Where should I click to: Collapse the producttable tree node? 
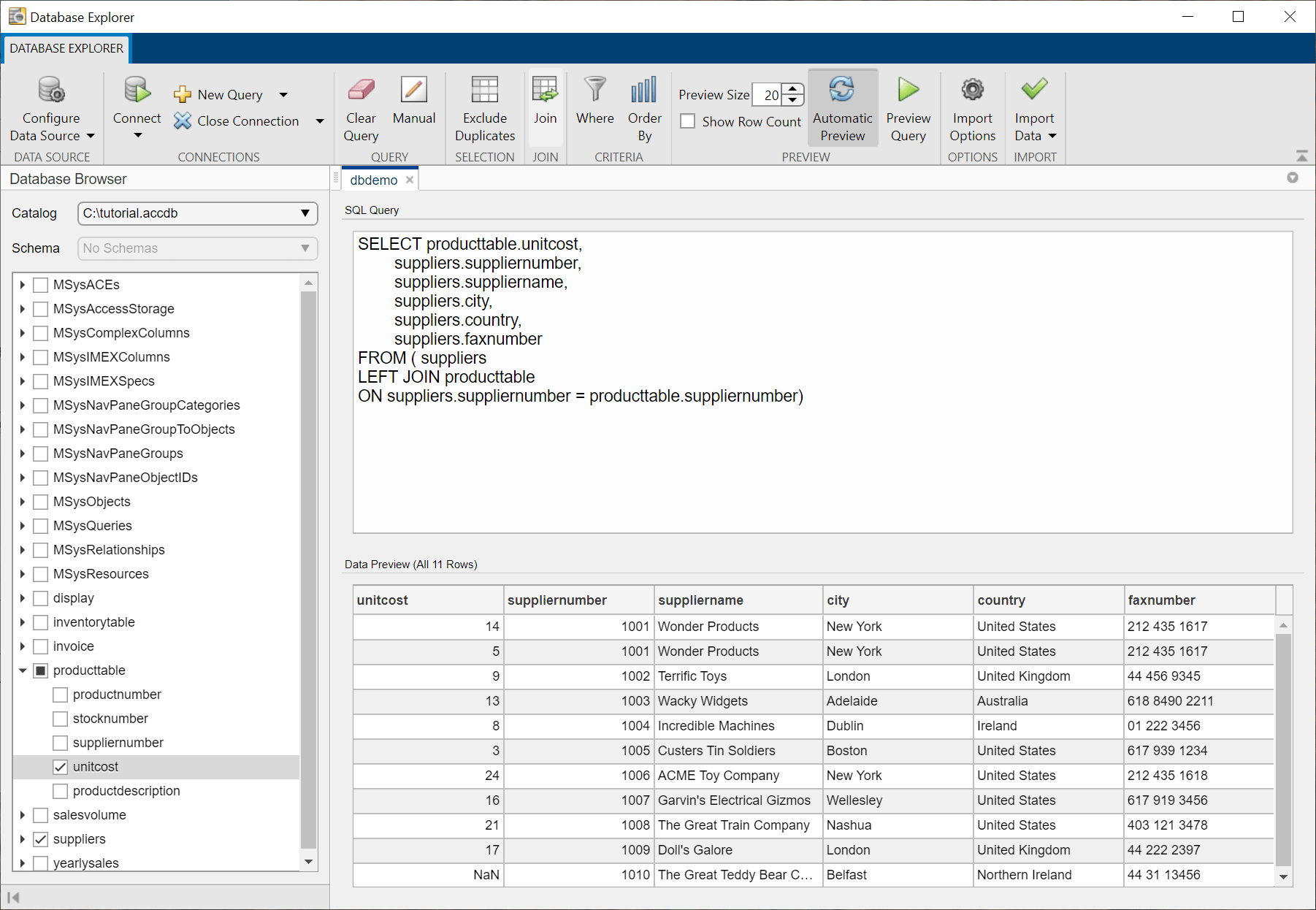click(x=23, y=670)
